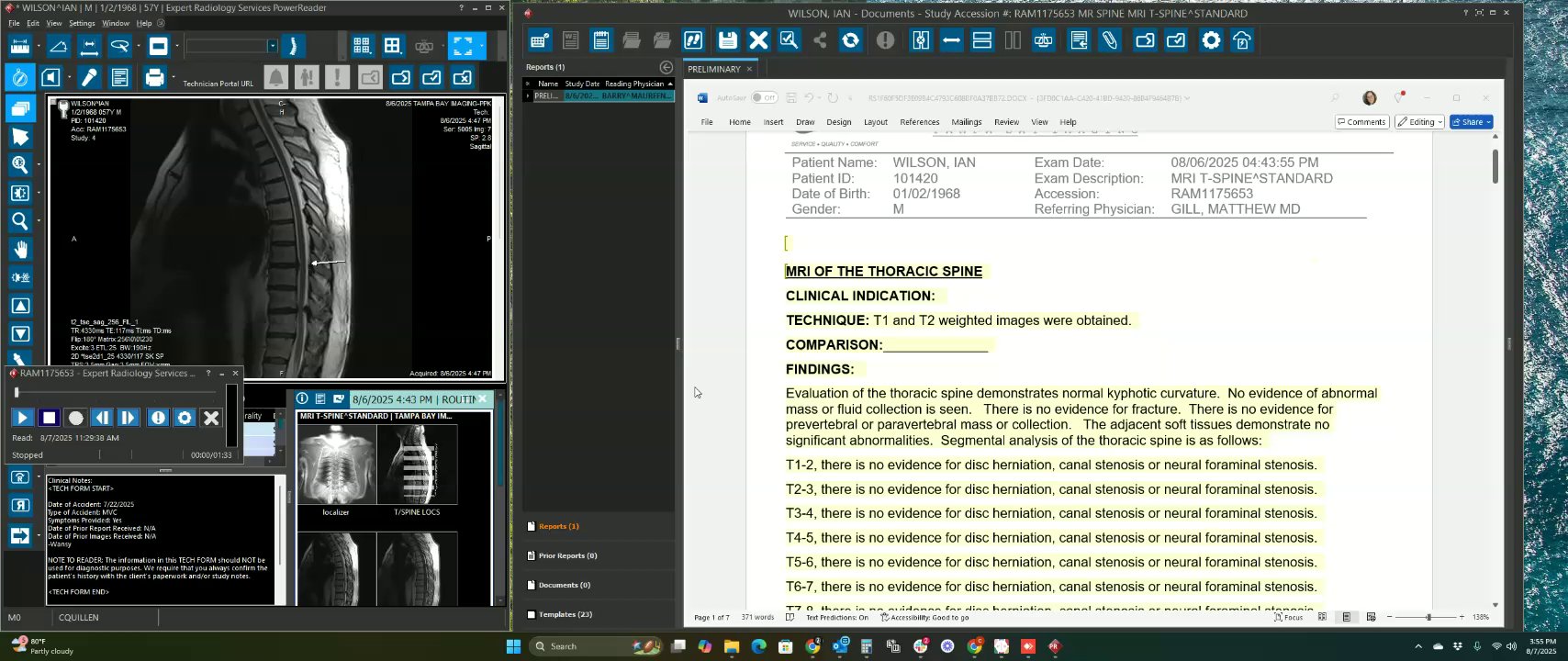Image resolution: width=1568 pixels, height=661 pixels.
Task: Click the share icon in Documents toolbar
Action: point(820,40)
